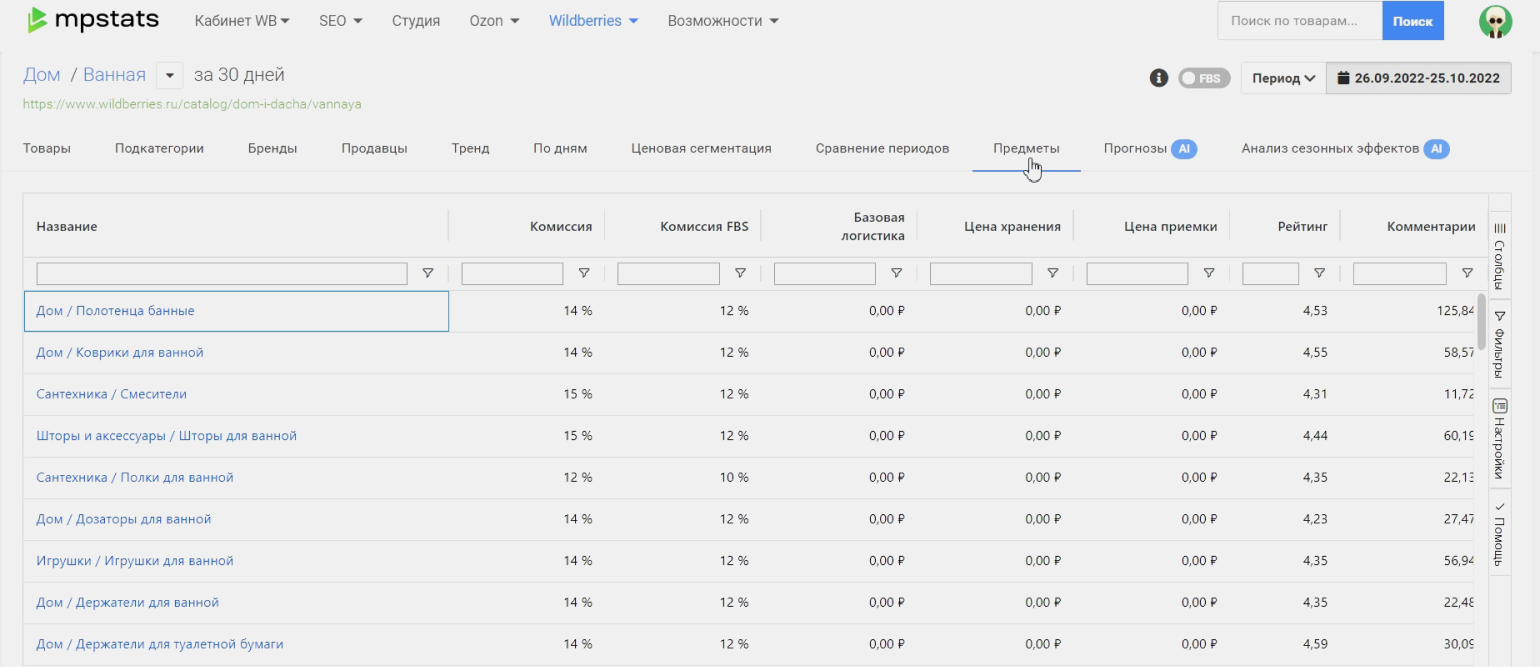
Task: Open the wildberries.ru catalog URL link
Action: click(x=192, y=104)
